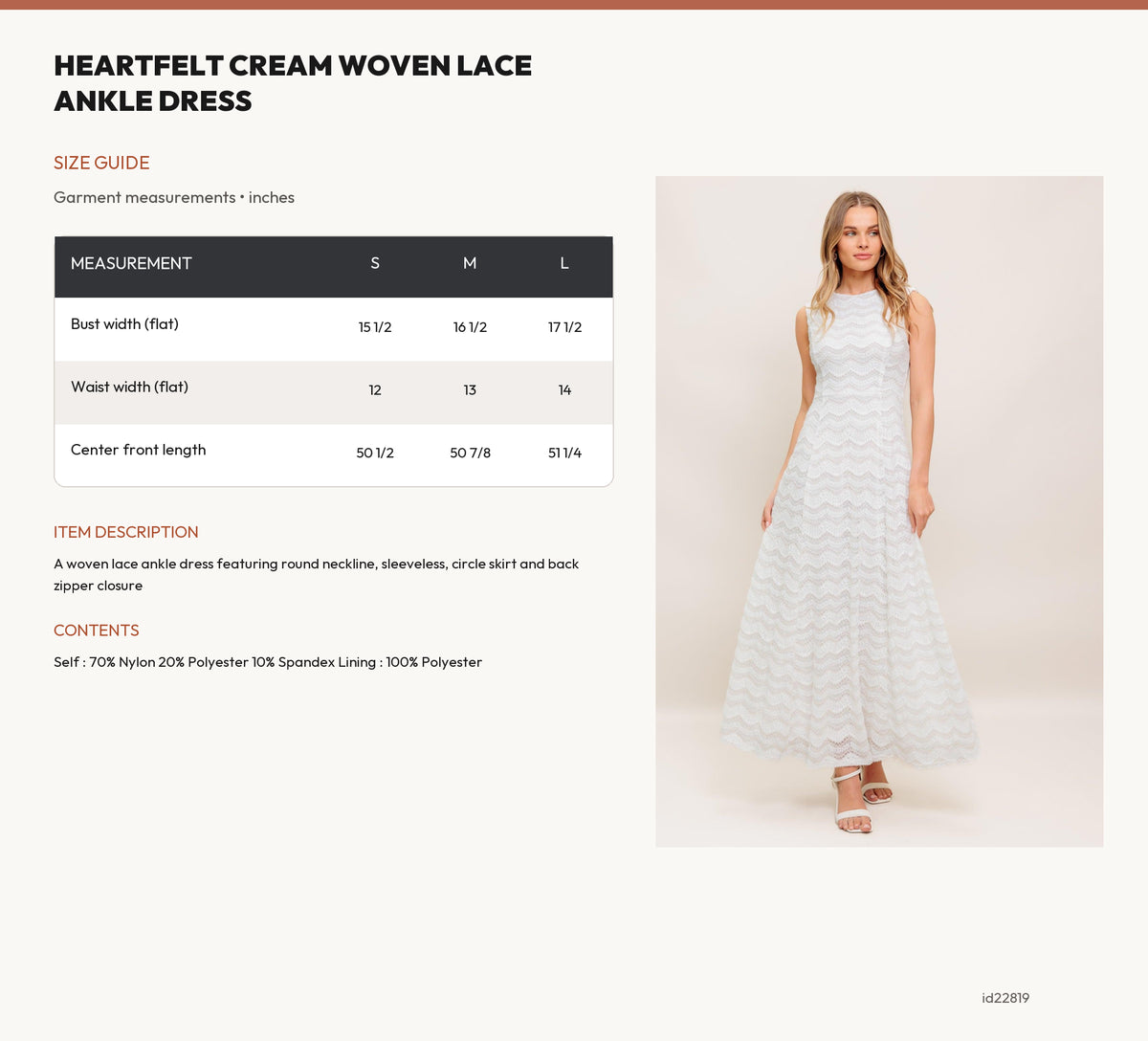Click center front length value 51 1/4
1148x1041 pixels.
564,453
